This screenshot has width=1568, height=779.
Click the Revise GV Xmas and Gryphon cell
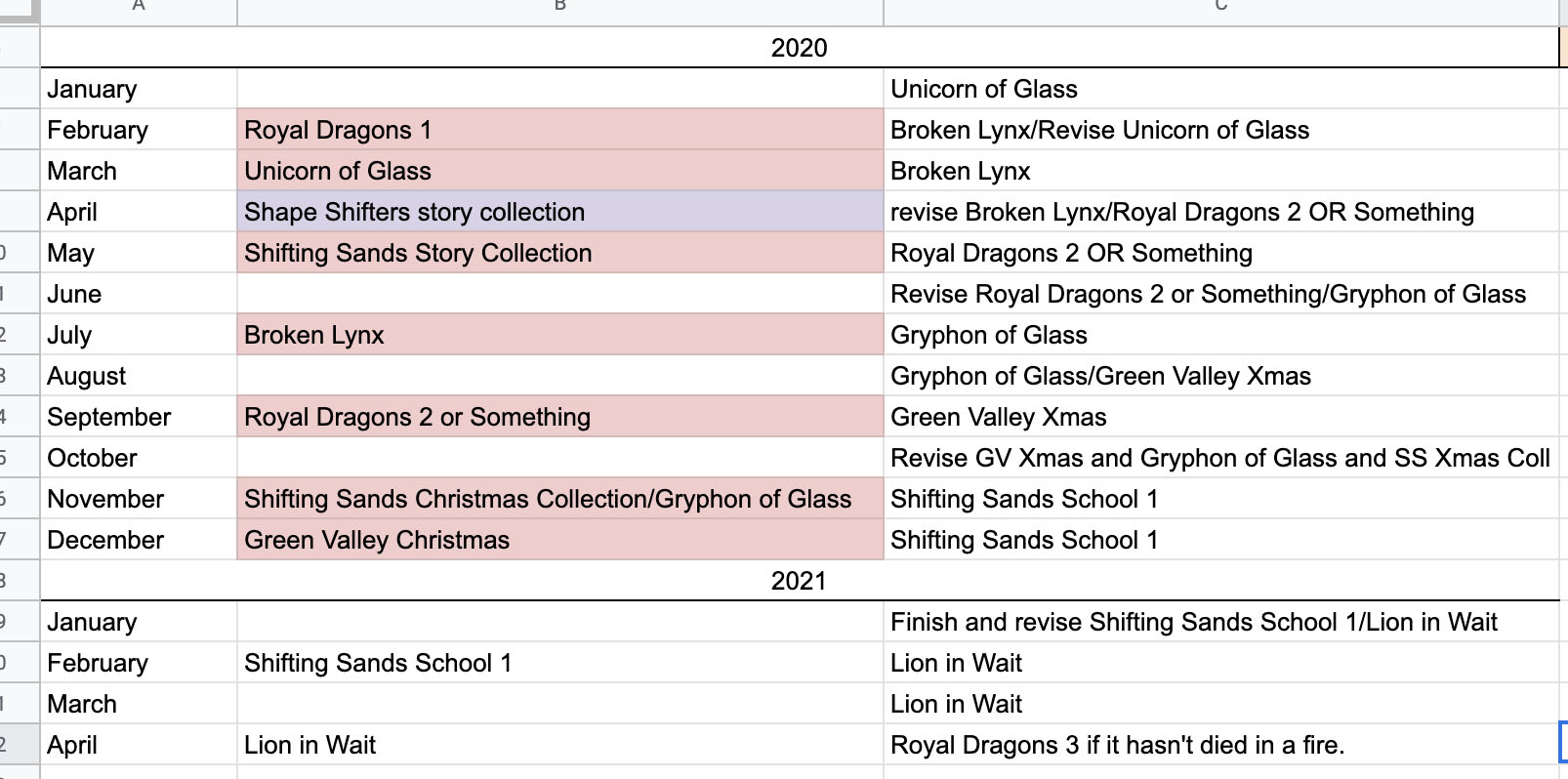(x=1220, y=458)
